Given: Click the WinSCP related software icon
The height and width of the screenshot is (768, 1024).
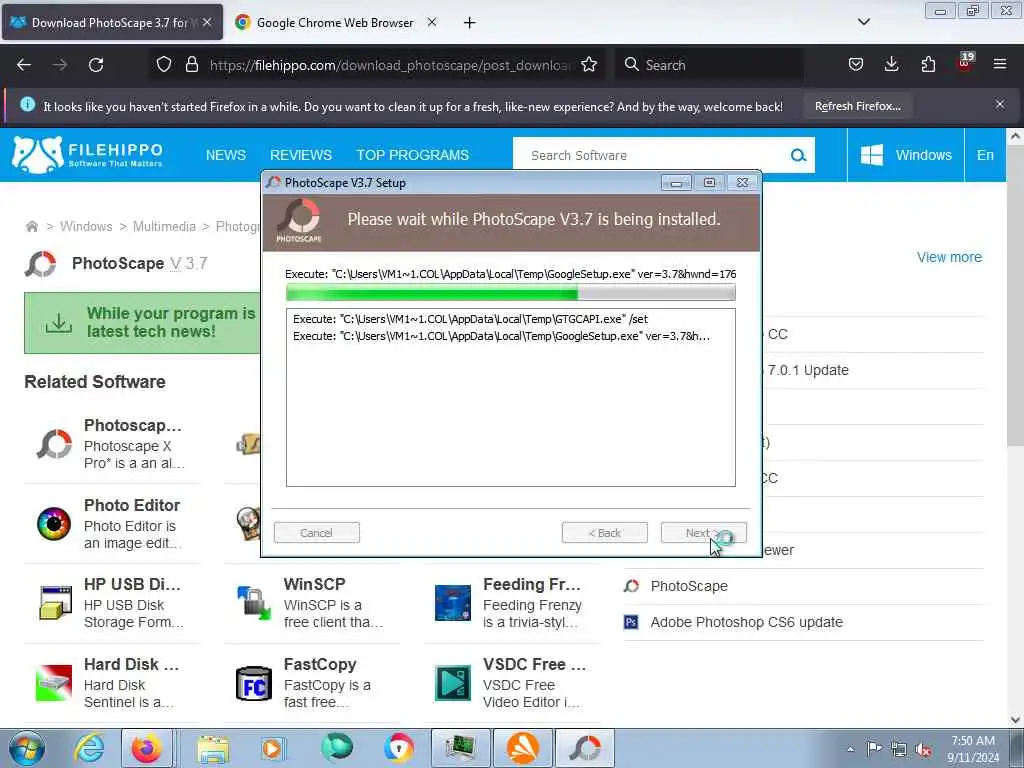Looking at the screenshot, I should [253, 603].
